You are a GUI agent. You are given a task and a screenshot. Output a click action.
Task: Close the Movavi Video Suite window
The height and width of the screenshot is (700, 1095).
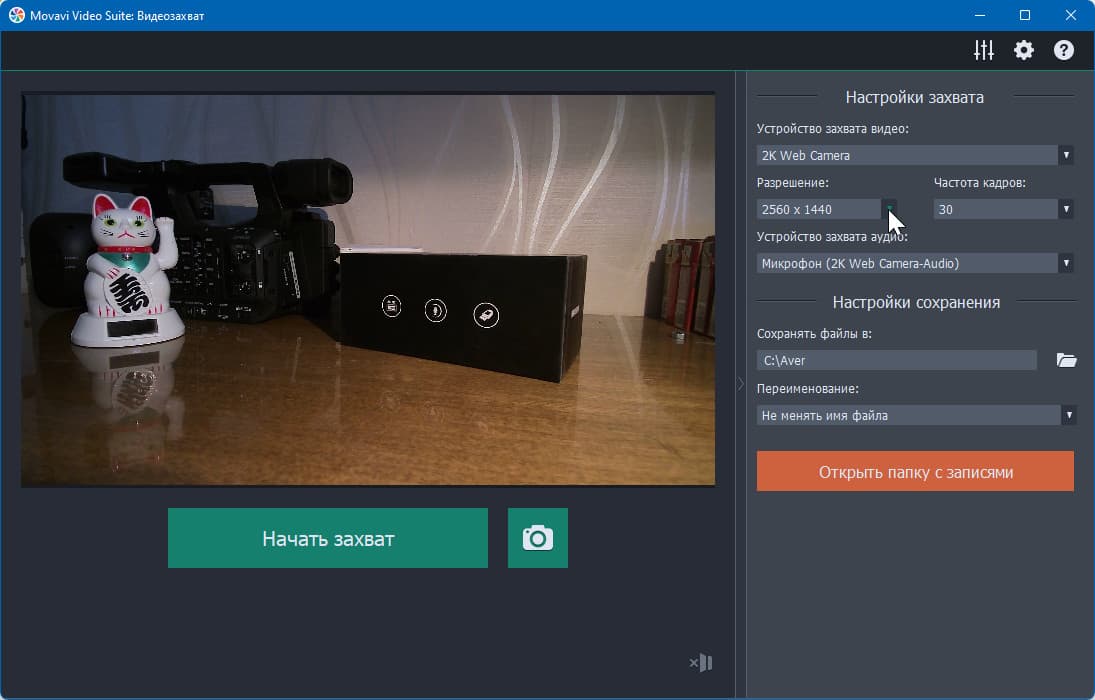point(1071,15)
